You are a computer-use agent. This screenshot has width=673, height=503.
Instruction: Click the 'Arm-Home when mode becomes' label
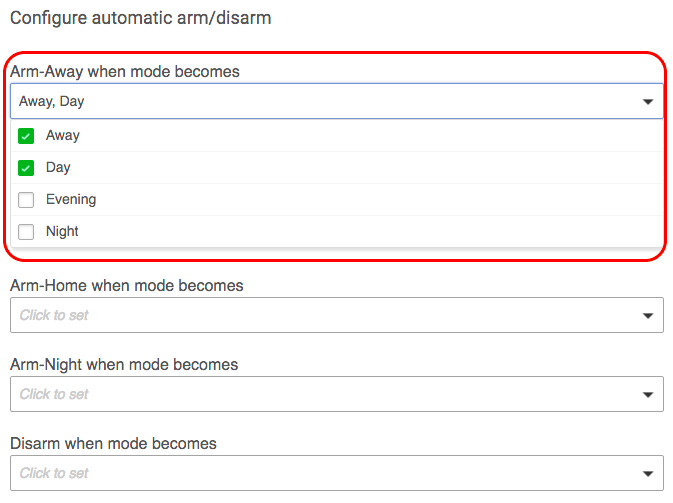click(127, 285)
